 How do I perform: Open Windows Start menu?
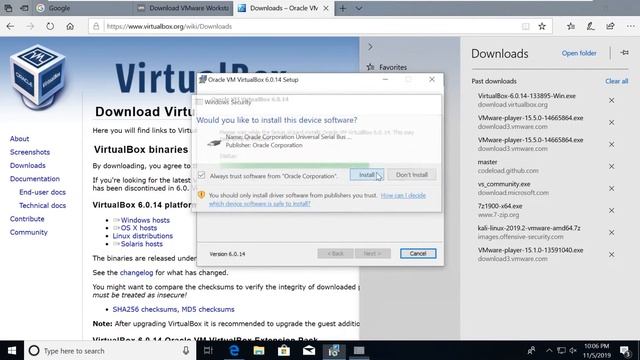[x=12, y=351]
